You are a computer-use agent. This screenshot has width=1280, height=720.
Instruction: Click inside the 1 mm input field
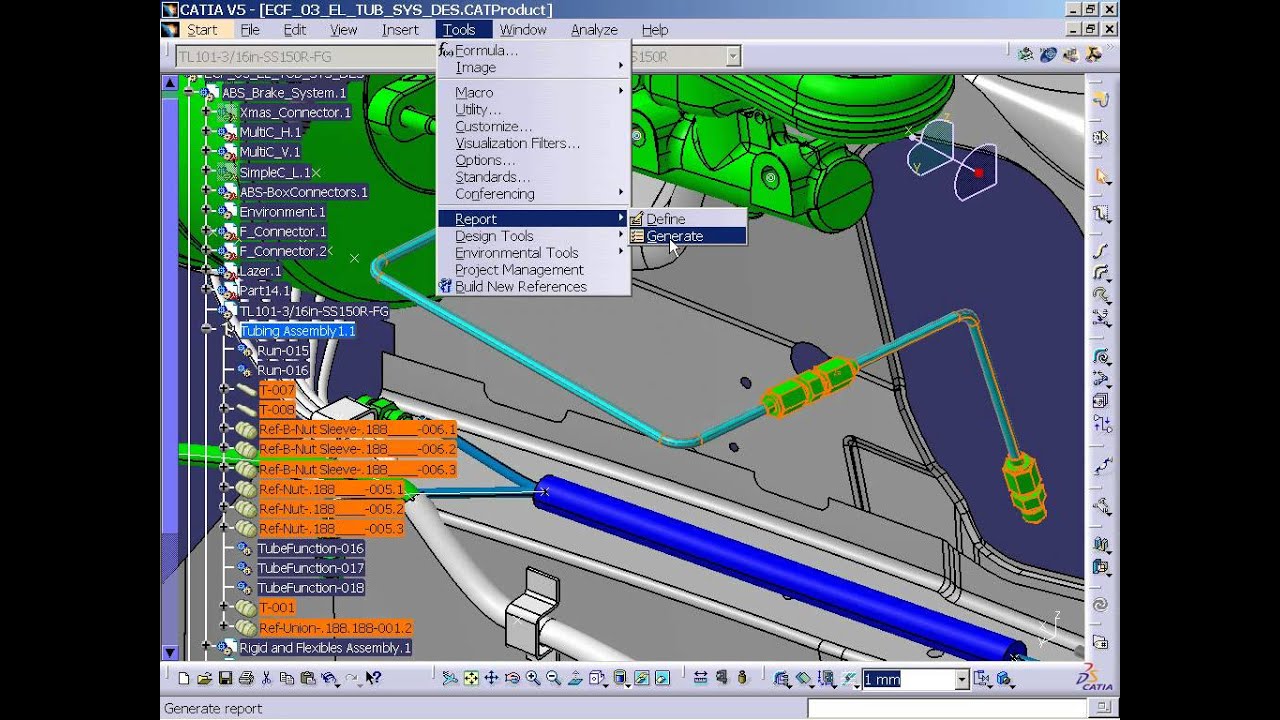click(x=905, y=680)
